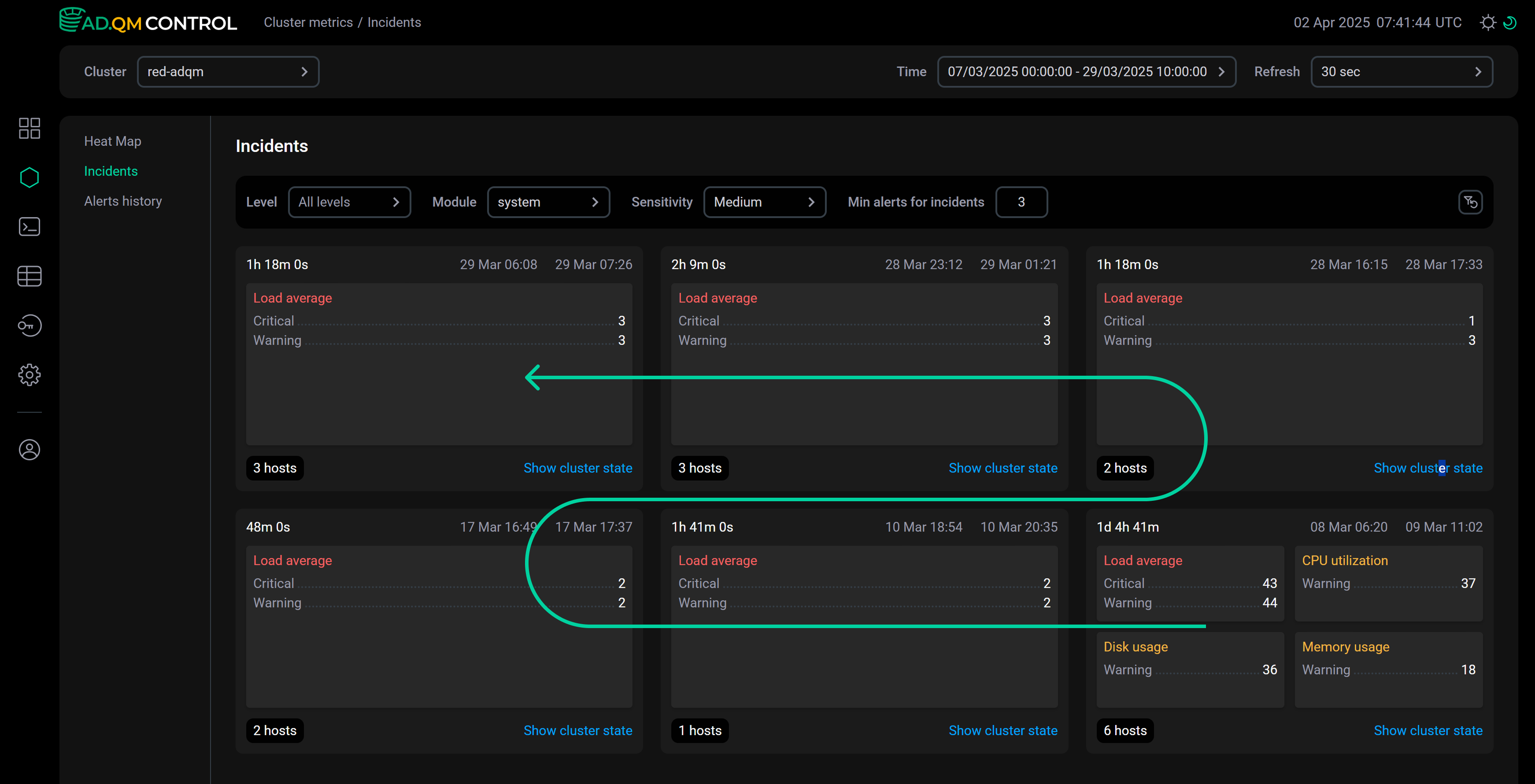Click the filter reset icon in the filters bar
Screen dimensions: 1535x784
pyautogui.click(x=1471, y=202)
